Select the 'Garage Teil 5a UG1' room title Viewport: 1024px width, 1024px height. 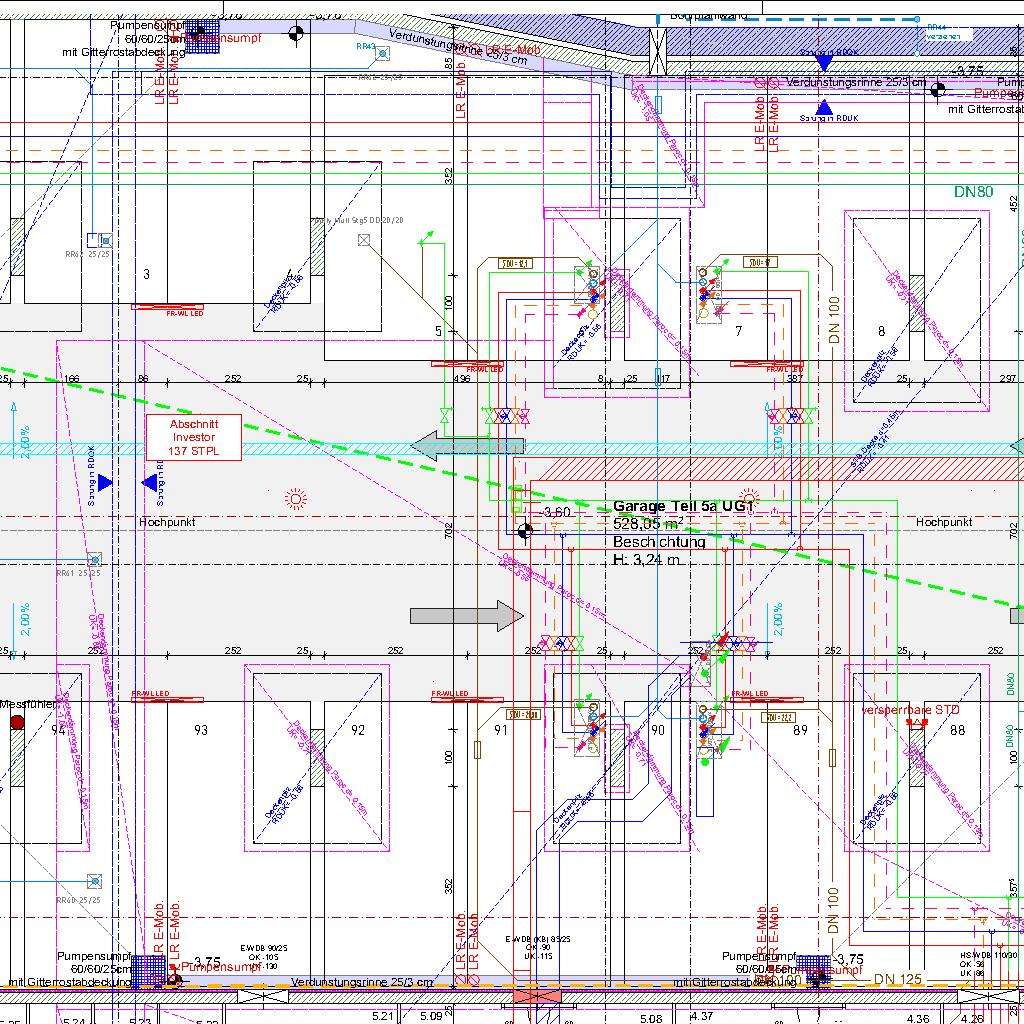coord(684,506)
